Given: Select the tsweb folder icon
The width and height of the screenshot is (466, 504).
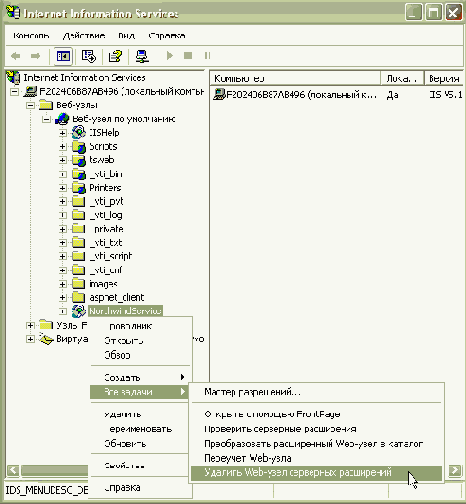Looking at the screenshot, I should click(79, 160).
